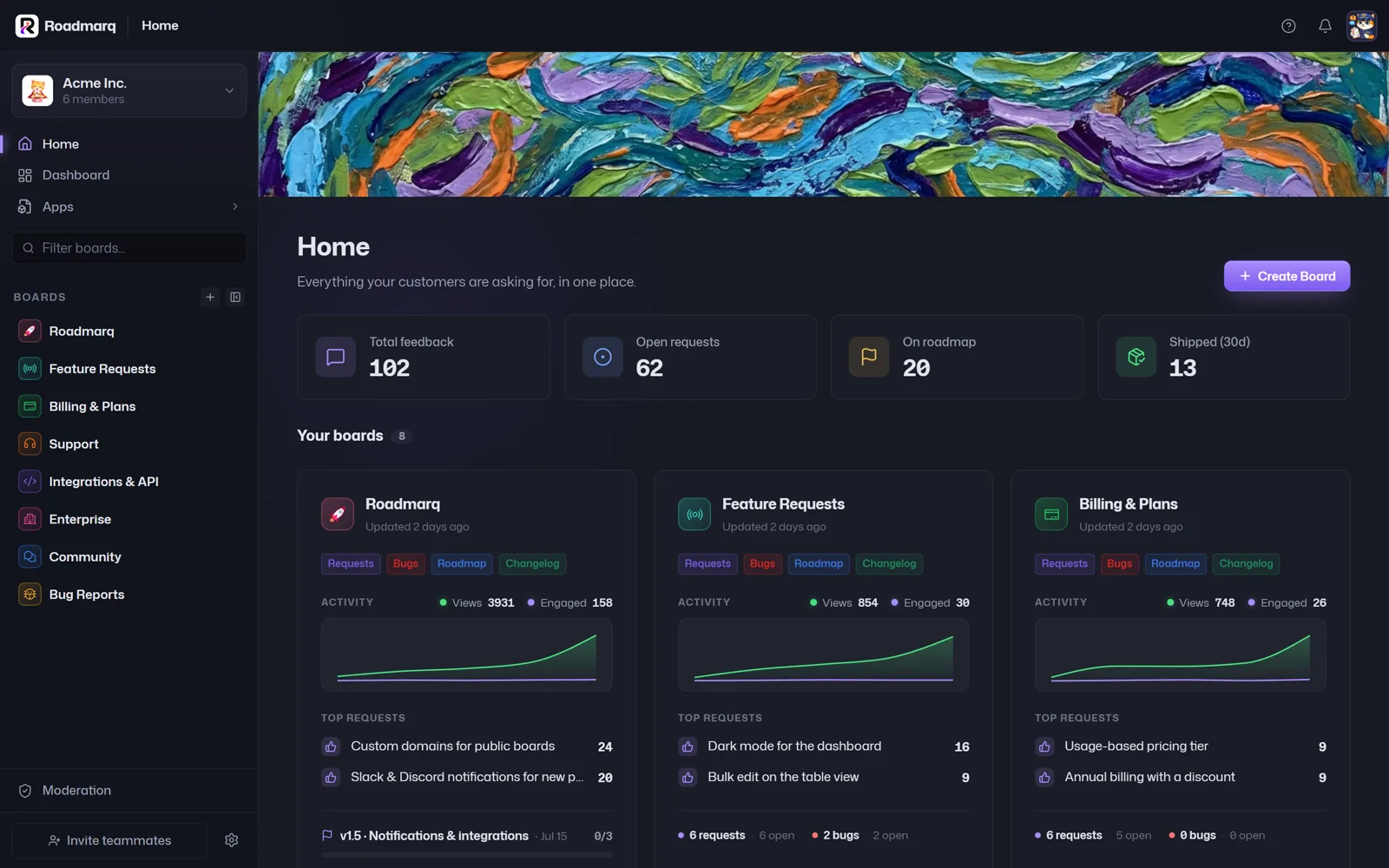This screenshot has height=868, width=1389.
Task: Open Enterprise board in sidebar
Action: [x=129, y=519]
